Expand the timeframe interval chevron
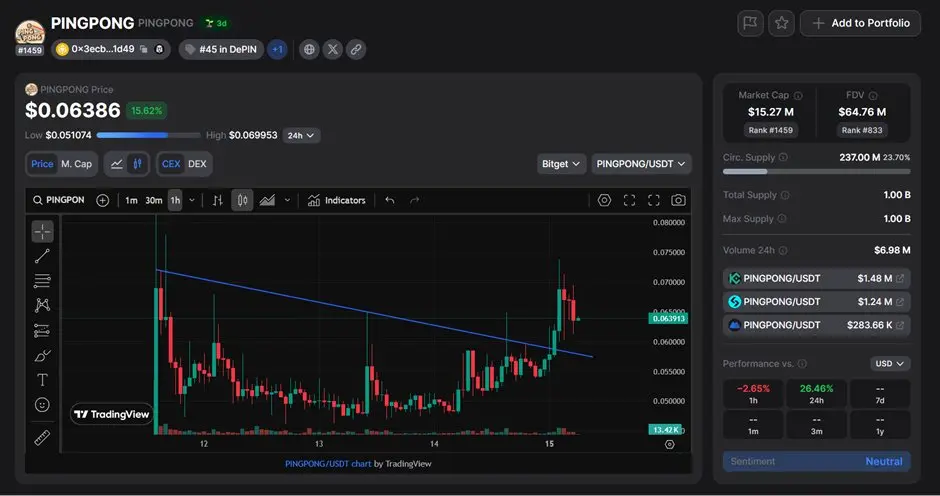This screenshot has width=940, height=496. point(192,200)
